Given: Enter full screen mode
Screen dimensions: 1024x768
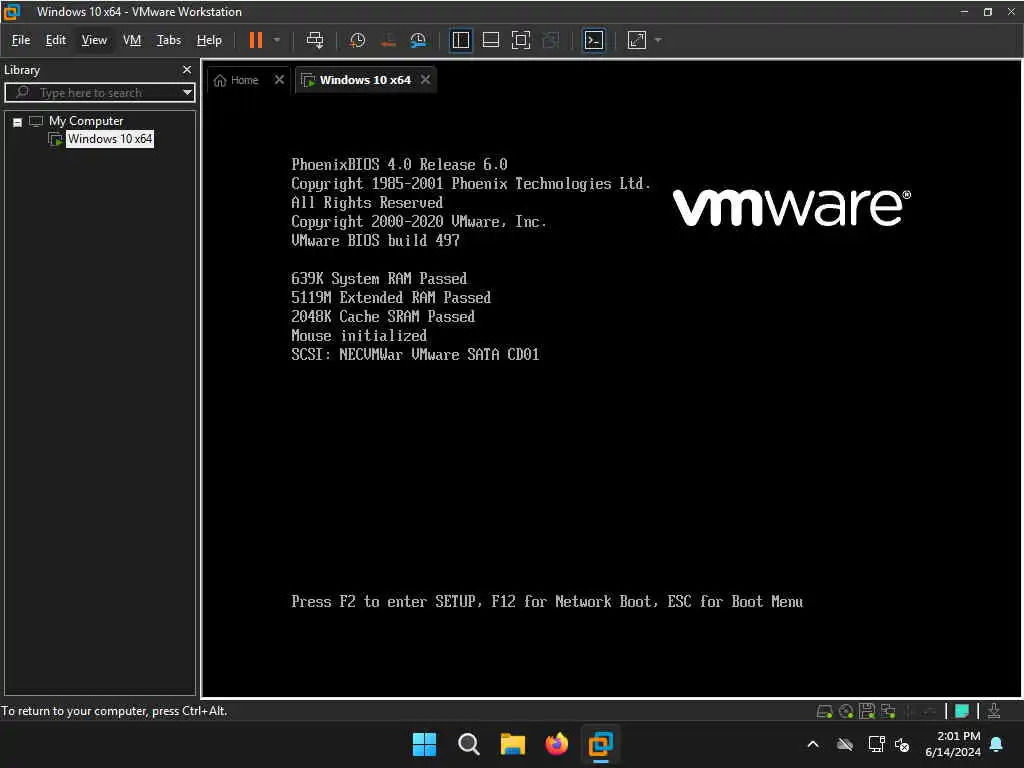Looking at the screenshot, I should click(520, 40).
